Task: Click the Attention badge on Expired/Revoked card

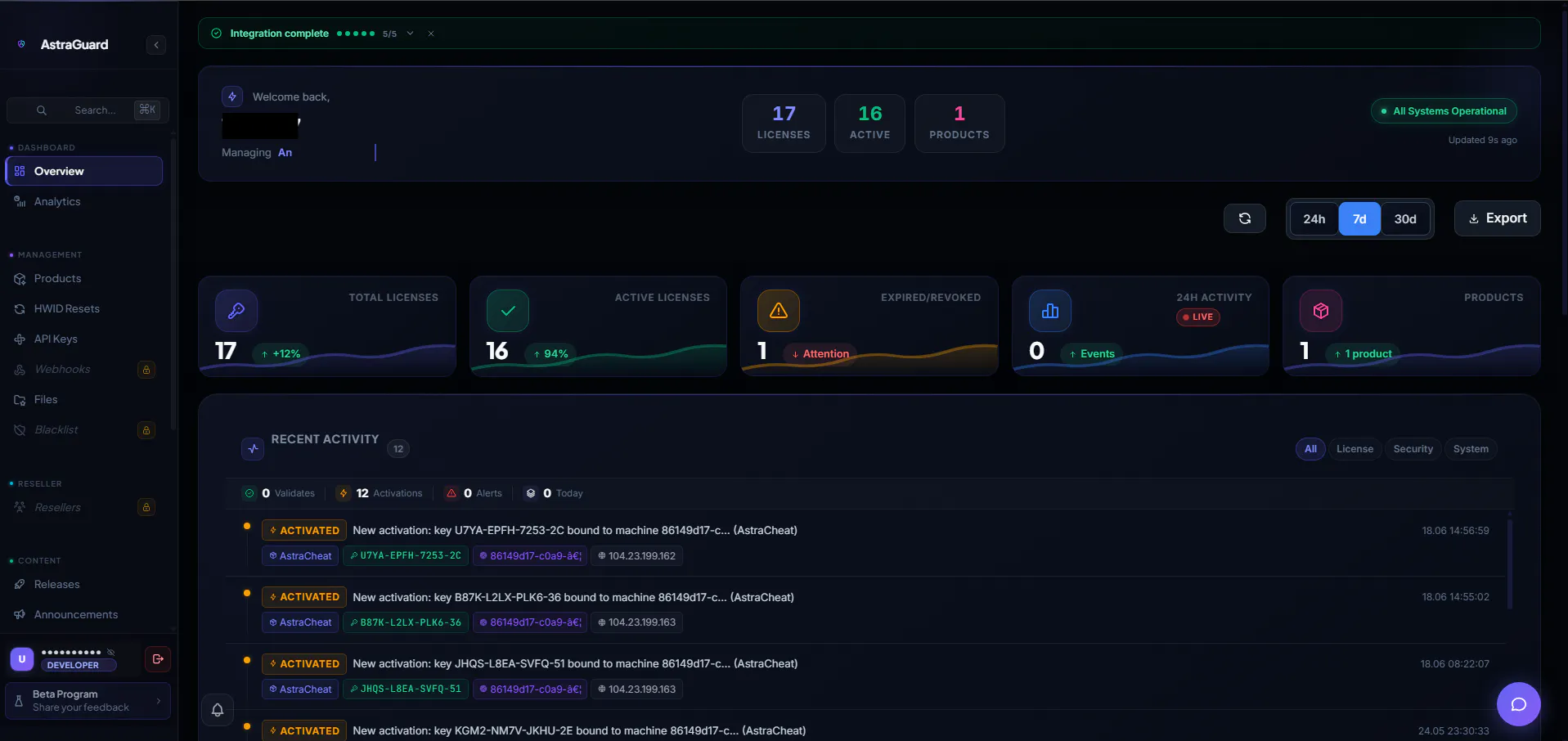Action: point(820,354)
